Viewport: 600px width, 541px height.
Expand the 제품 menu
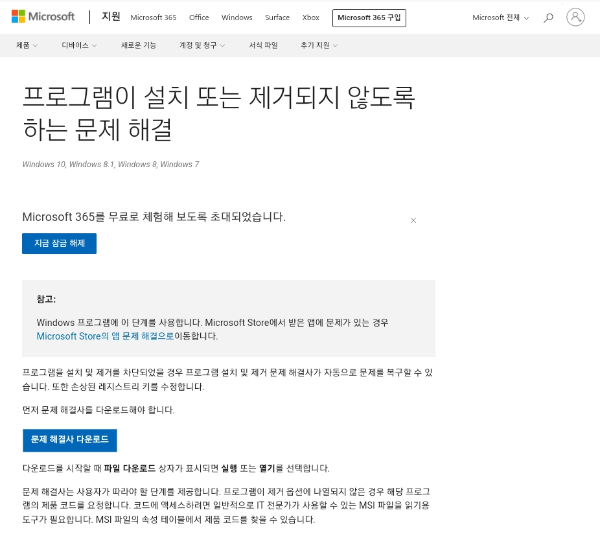point(27,46)
